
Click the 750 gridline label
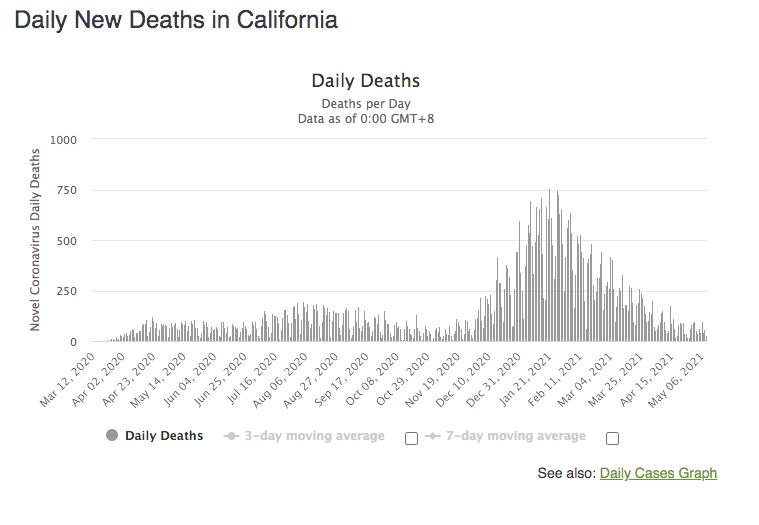pos(68,190)
